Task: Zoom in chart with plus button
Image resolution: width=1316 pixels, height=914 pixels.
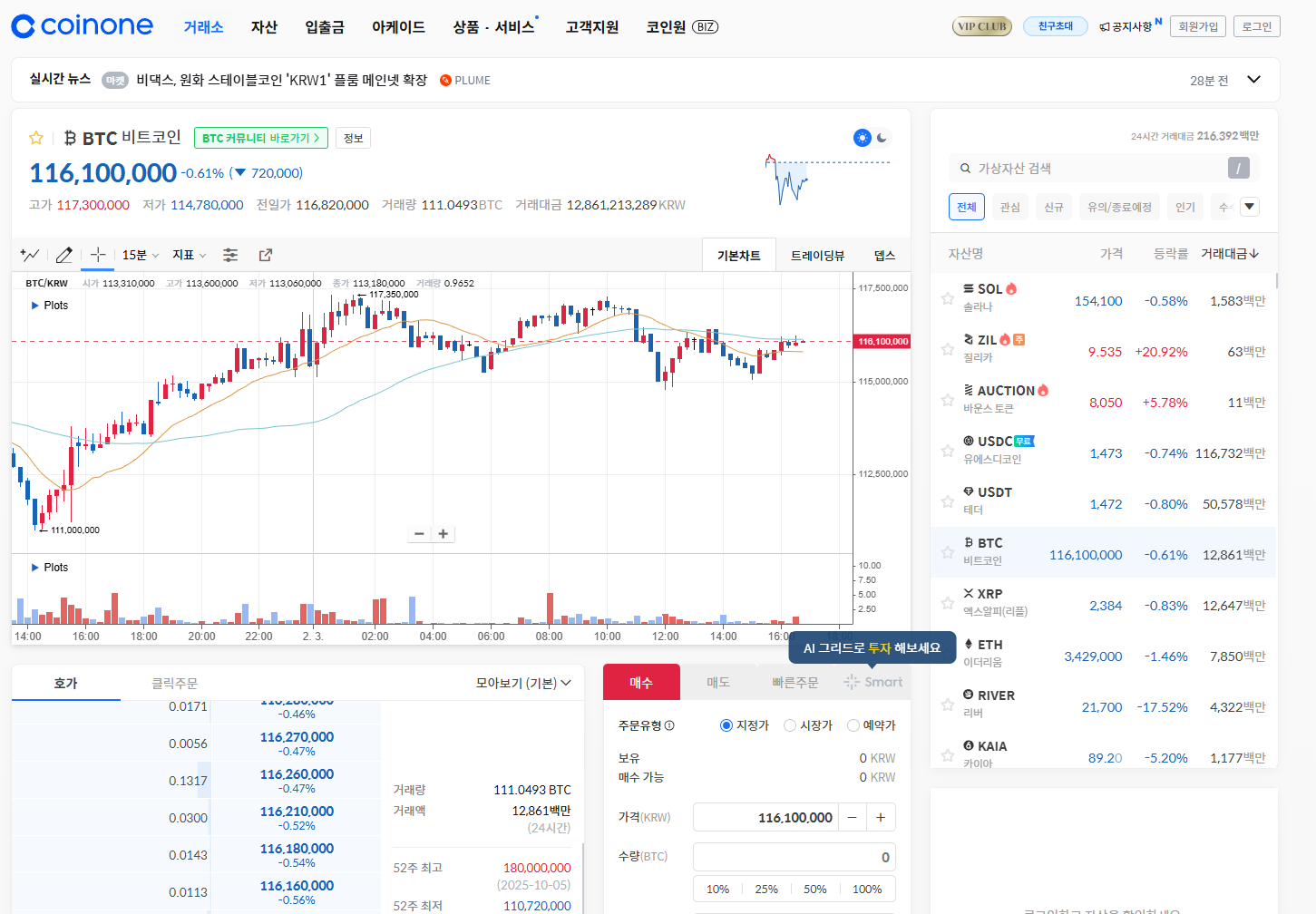Action: click(443, 534)
